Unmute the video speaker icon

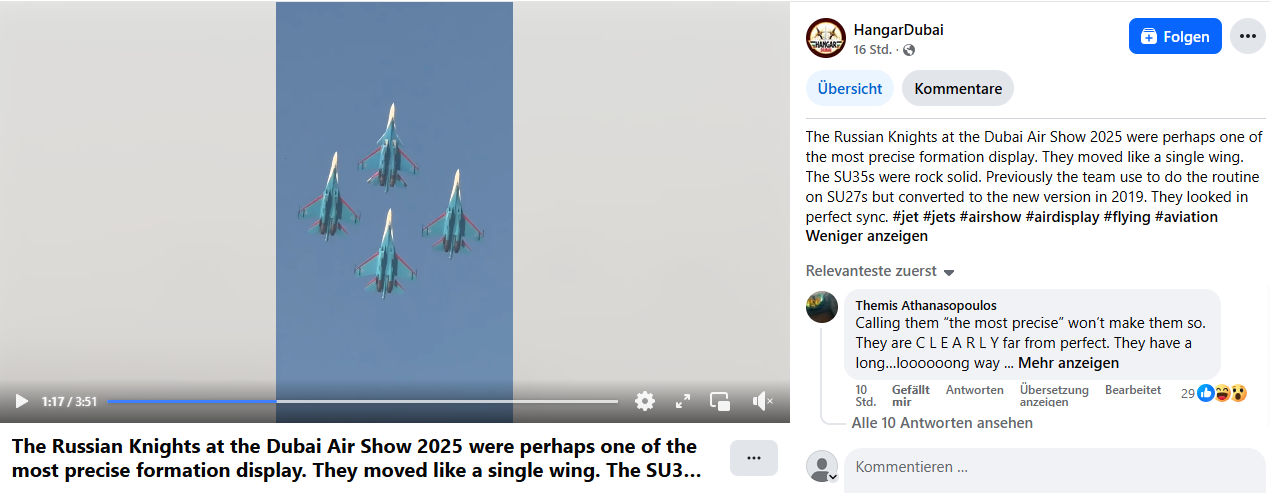(762, 401)
